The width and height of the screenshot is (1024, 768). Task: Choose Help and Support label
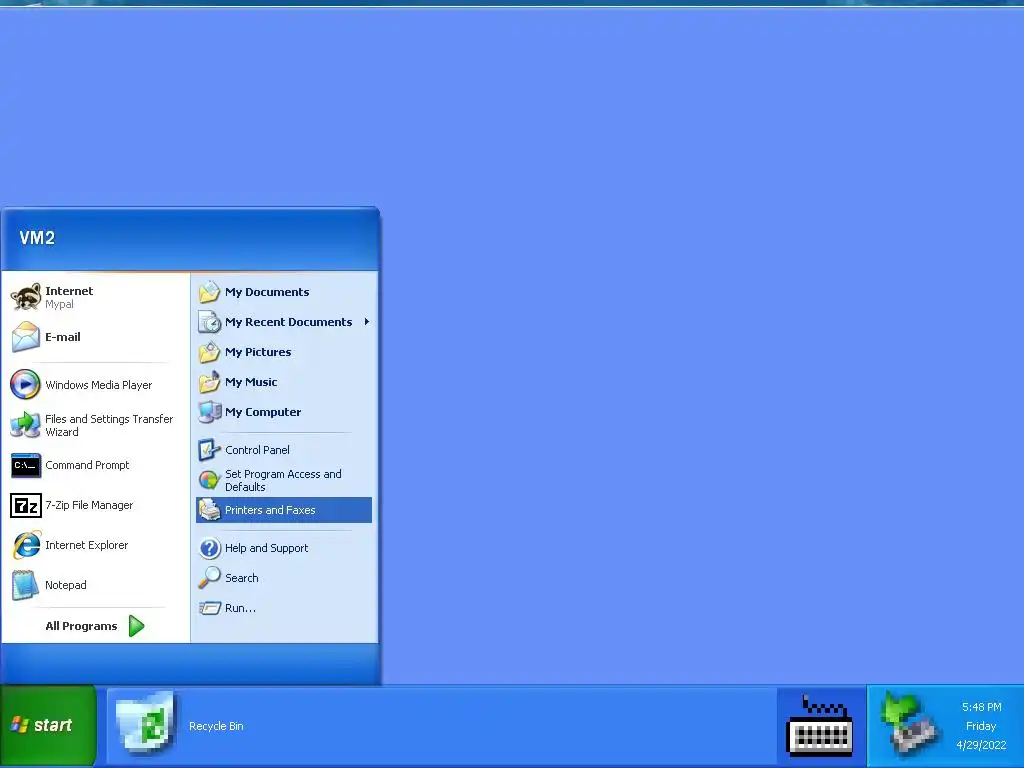coord(266,548)
